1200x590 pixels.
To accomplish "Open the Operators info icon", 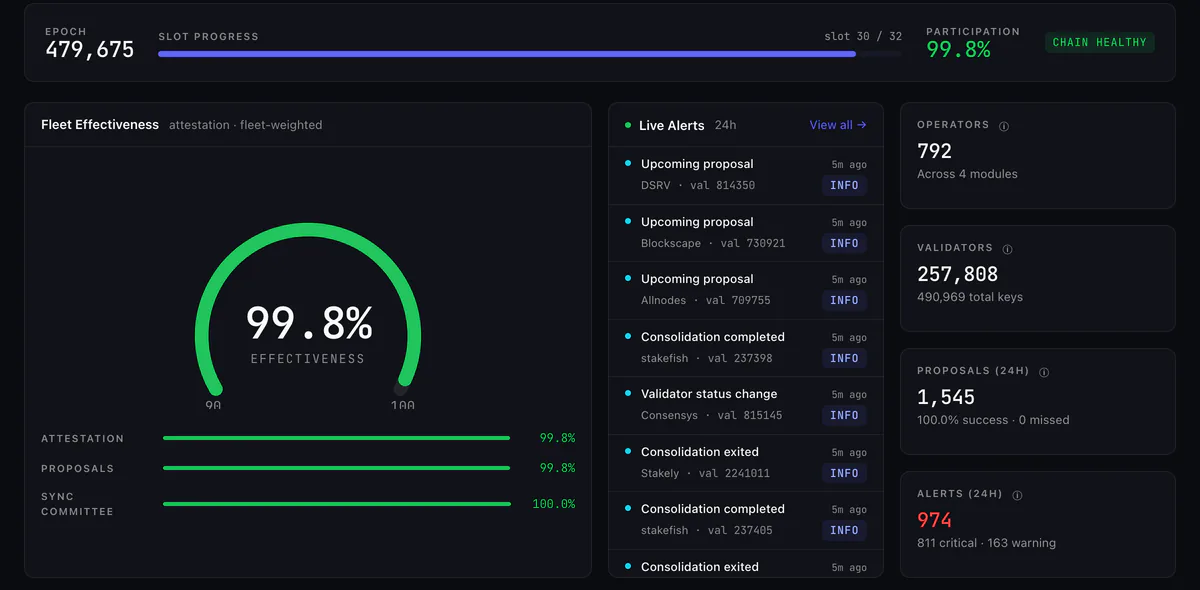I will click(1004, 126).
